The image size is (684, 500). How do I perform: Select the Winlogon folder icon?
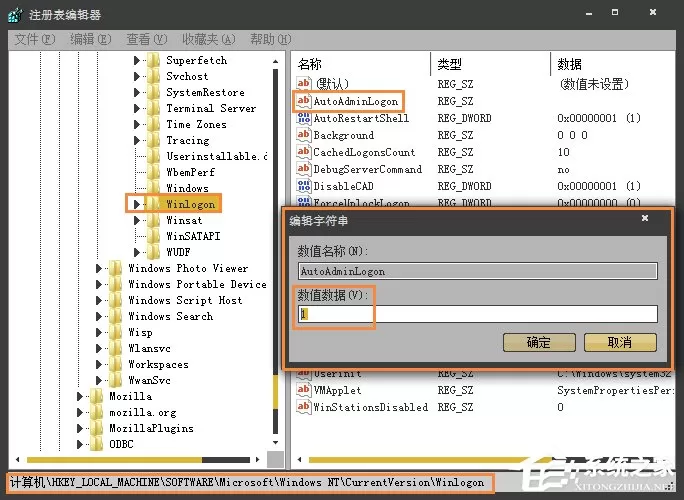[x=153, y=204]
